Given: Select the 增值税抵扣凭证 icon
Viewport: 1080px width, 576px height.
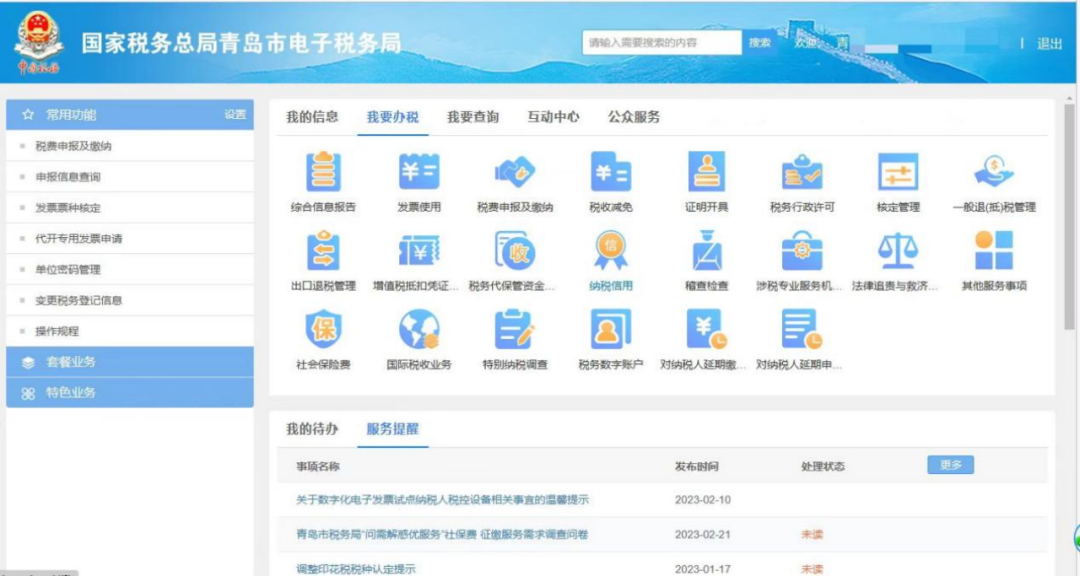Looking at the screenshot, I should (419, 251).
